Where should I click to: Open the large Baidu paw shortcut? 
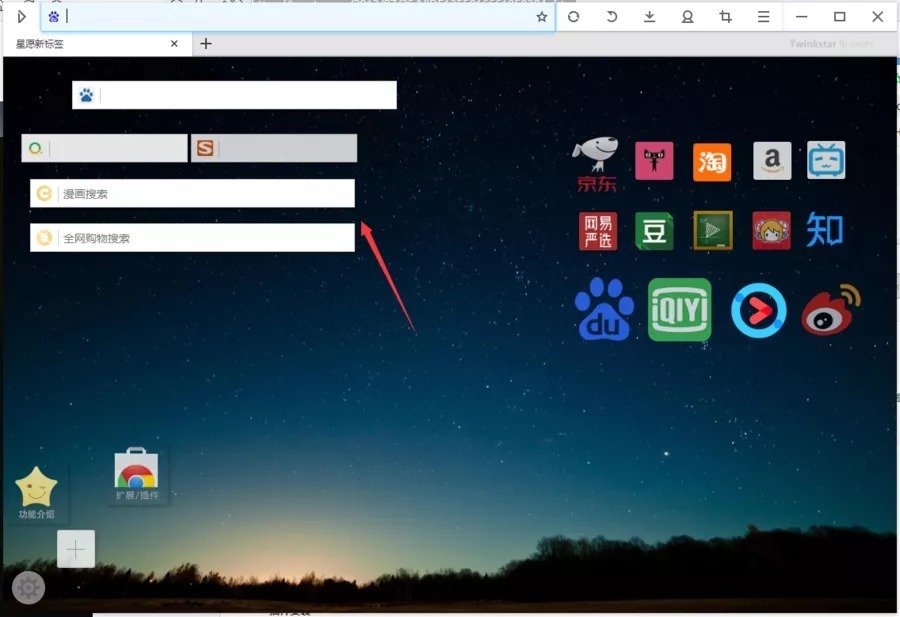604,310
